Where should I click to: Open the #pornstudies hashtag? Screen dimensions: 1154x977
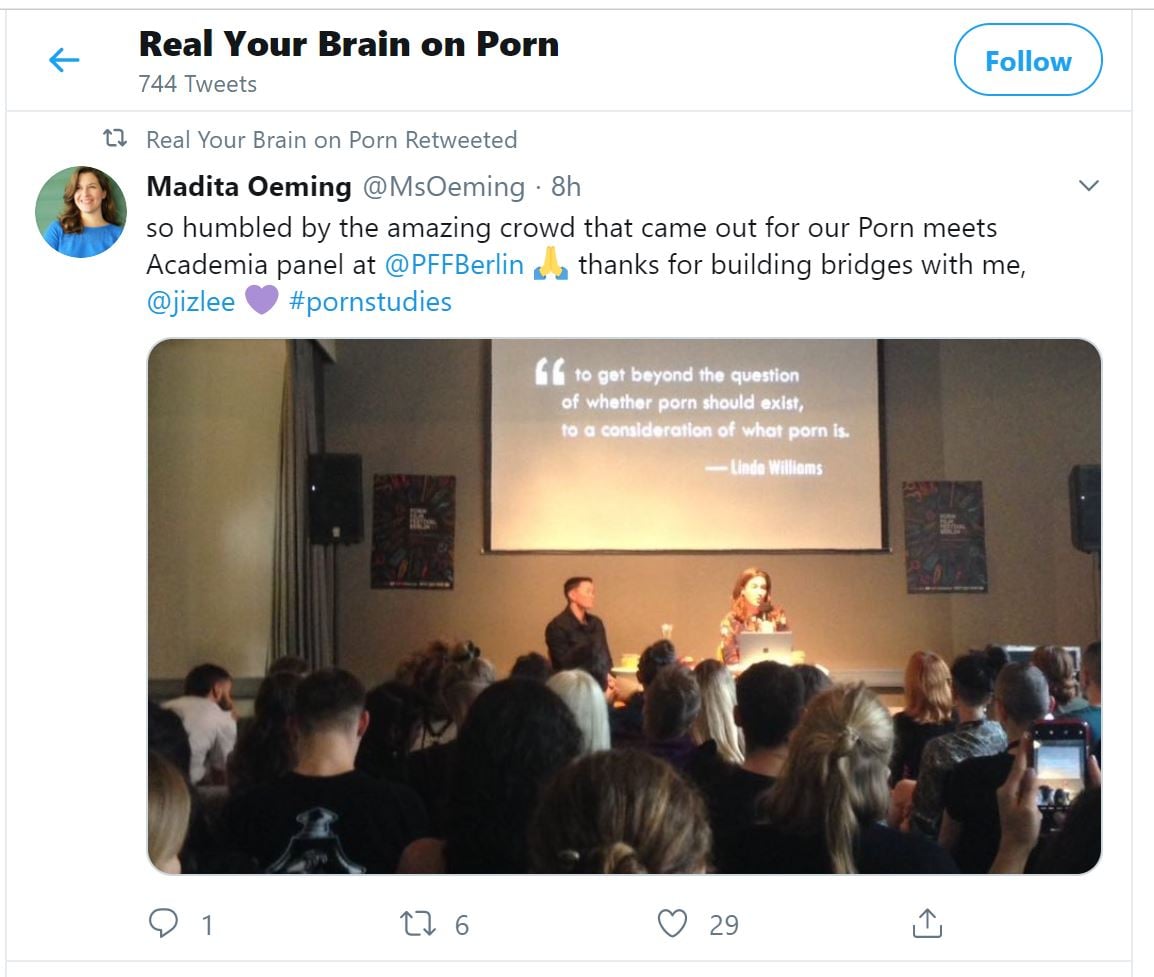point(370,302)
